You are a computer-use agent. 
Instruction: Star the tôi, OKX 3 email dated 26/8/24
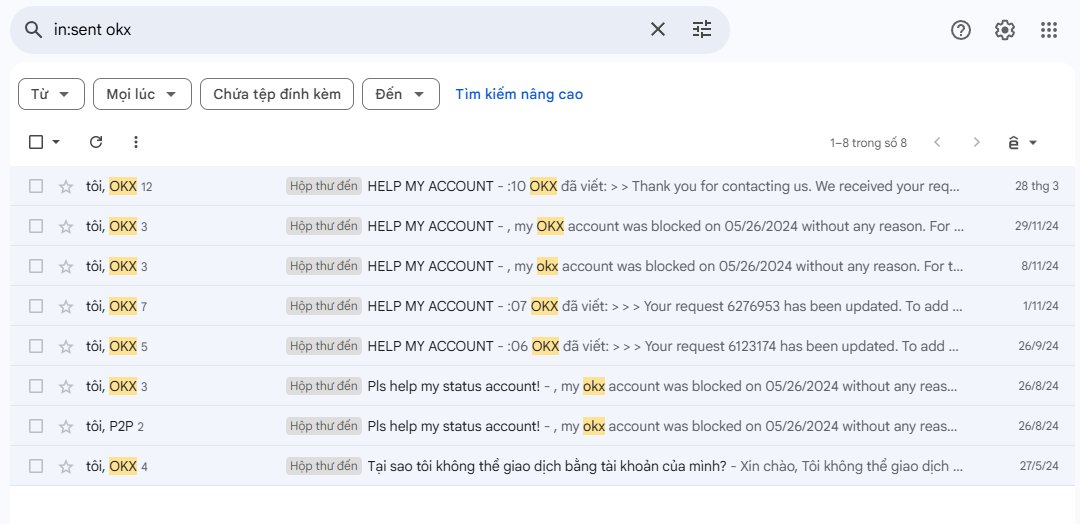click(65, 386)
